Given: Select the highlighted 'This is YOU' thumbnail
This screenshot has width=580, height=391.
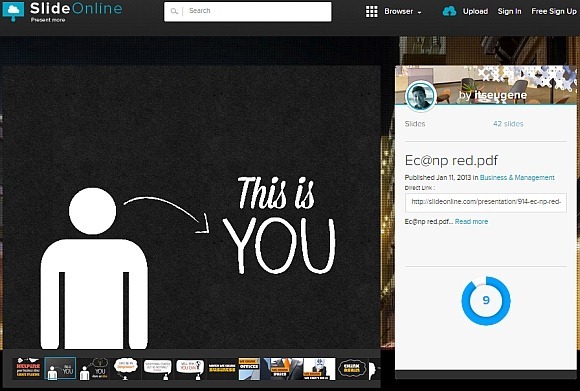Looking at the screenshot, I should tap(60, 368).
